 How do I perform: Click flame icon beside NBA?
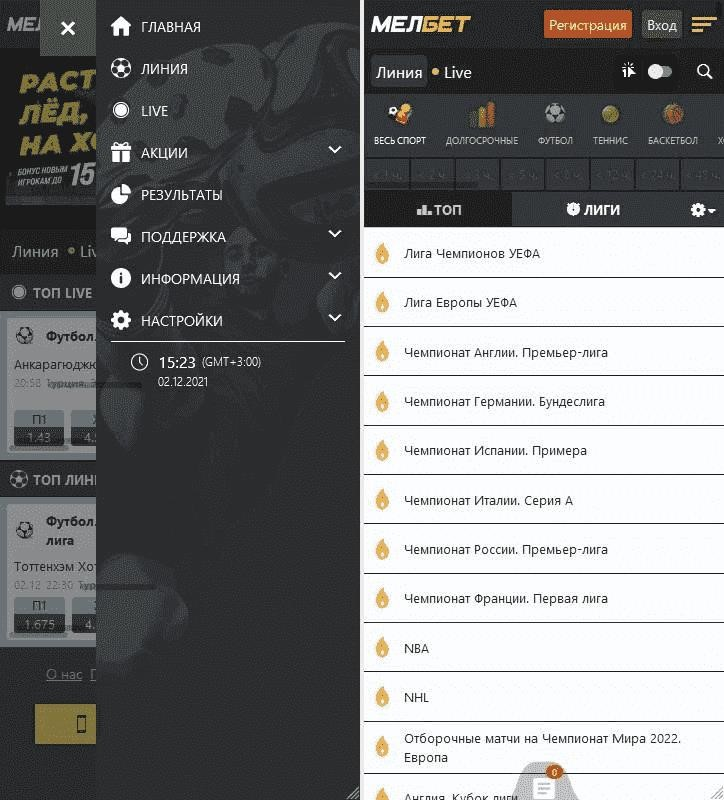(382, 648)
